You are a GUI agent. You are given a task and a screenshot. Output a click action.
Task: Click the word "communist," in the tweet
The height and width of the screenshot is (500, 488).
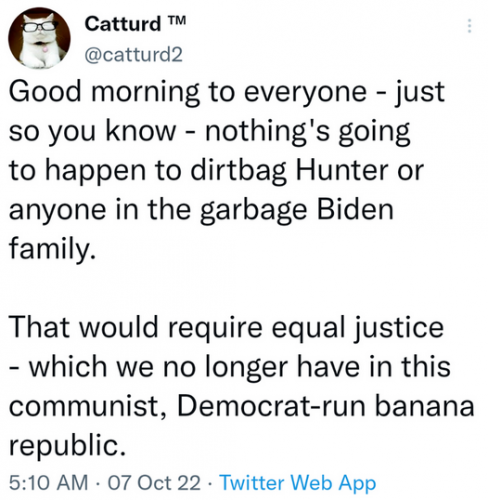click(88, 407)
